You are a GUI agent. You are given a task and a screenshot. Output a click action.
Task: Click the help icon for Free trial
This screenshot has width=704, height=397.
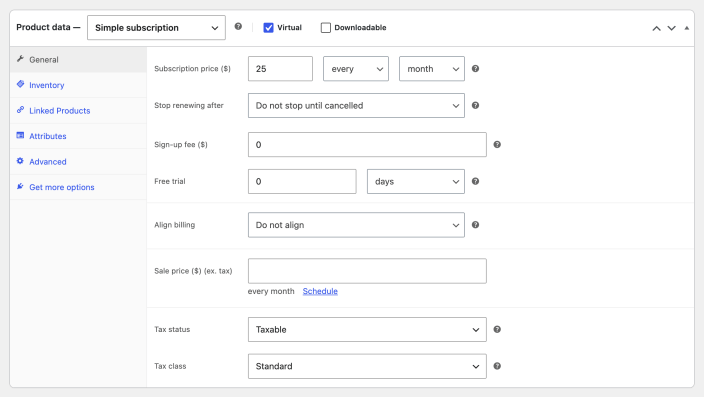475,181
